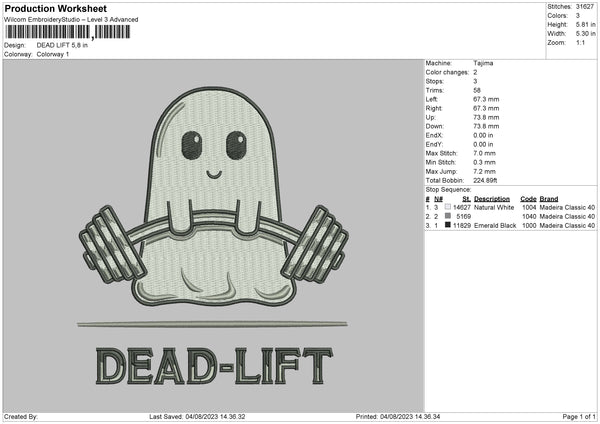Screen dimensions: 600x424
Task: Click the ghost's left eye in the design
Action: (x=192, y=146)
